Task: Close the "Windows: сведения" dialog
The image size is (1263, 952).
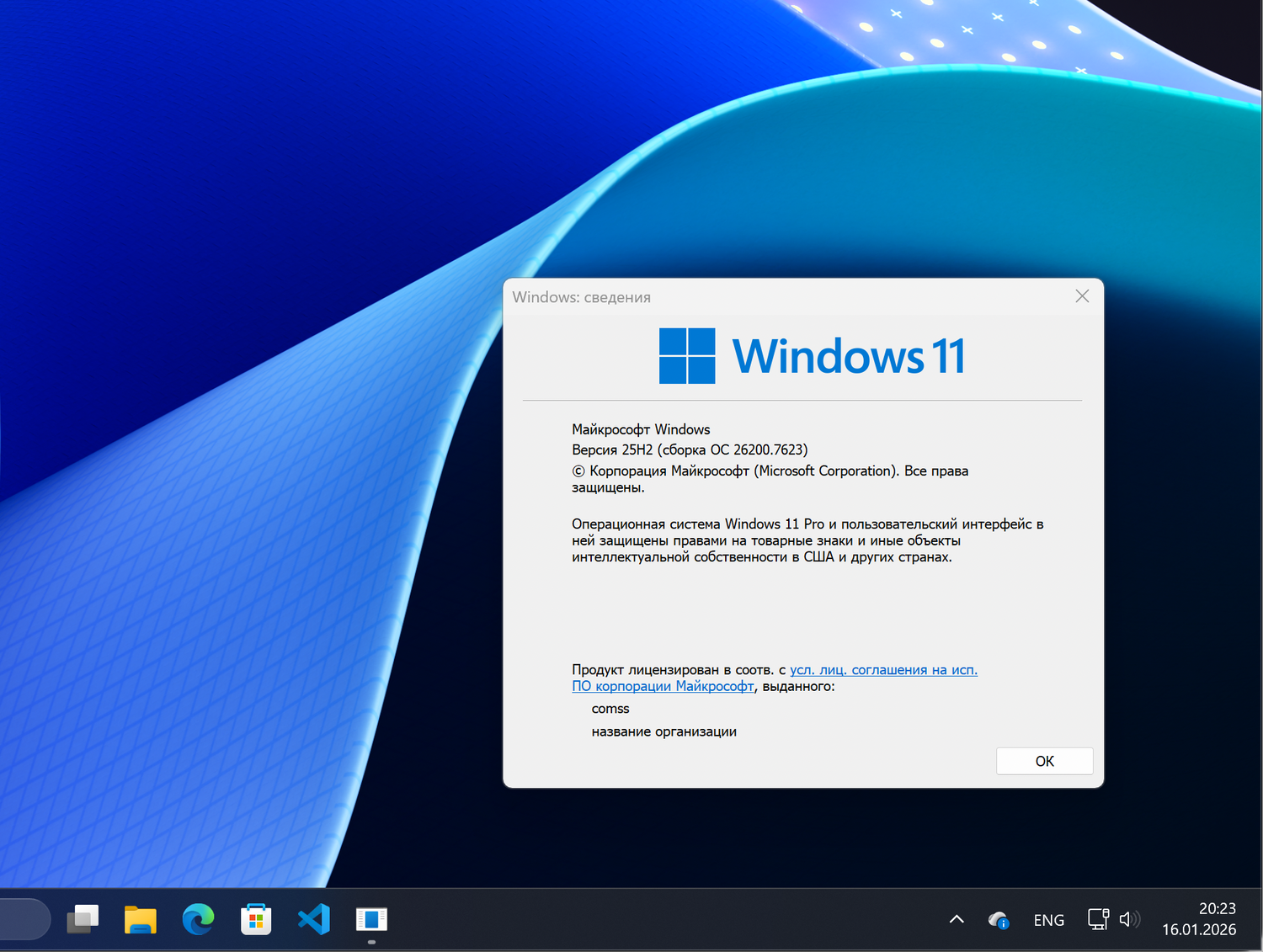Action: click(1082, 296)
